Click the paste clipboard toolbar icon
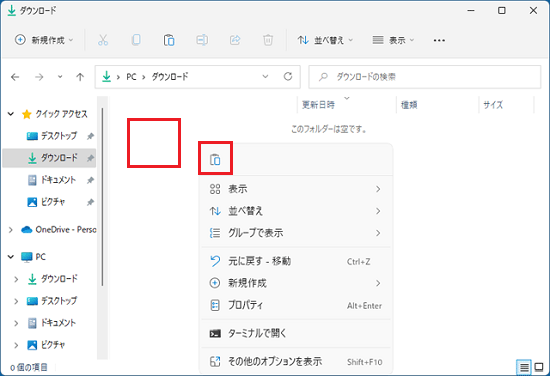 tap(169, 40)
